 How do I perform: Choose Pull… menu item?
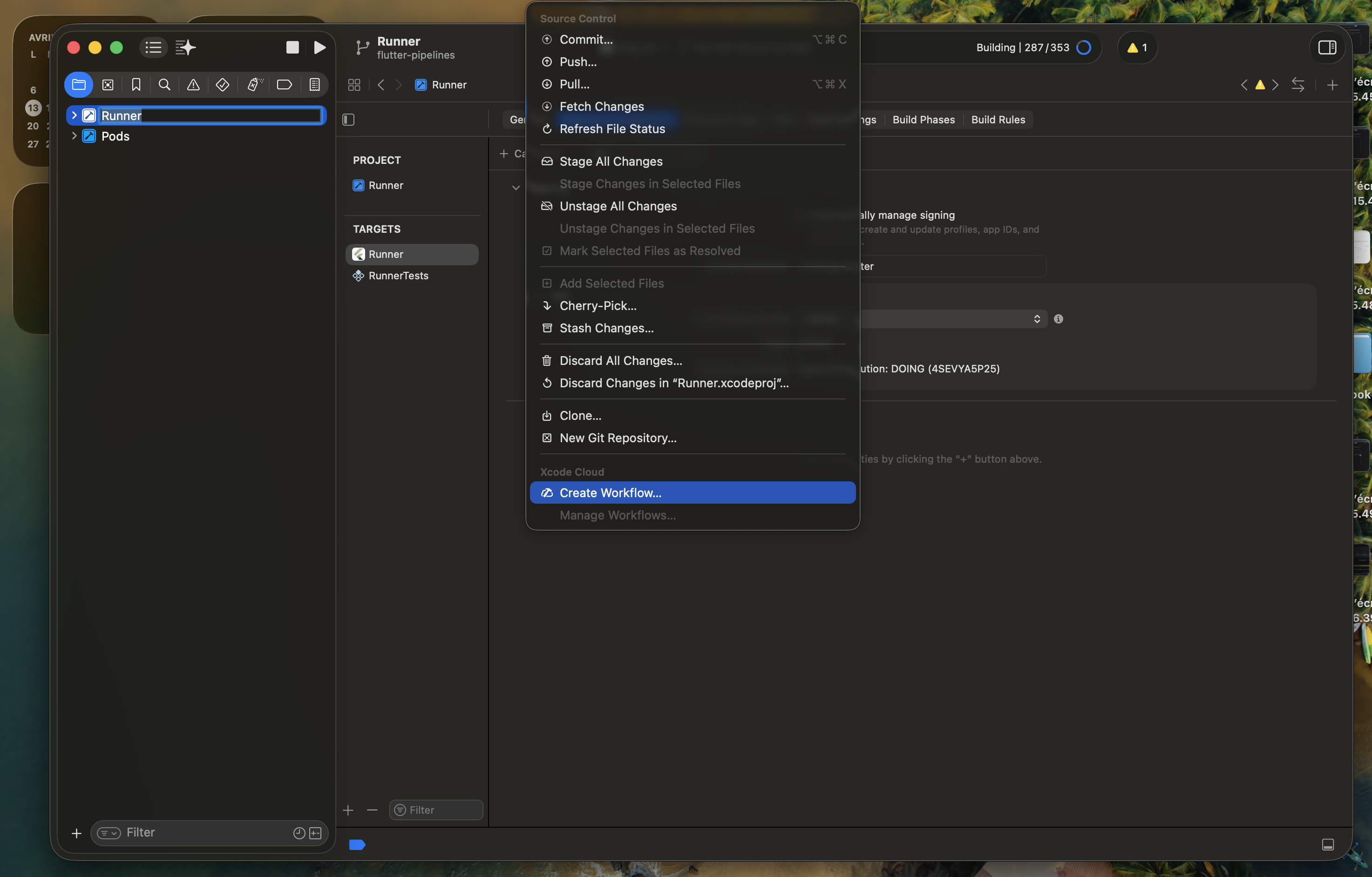693,84
